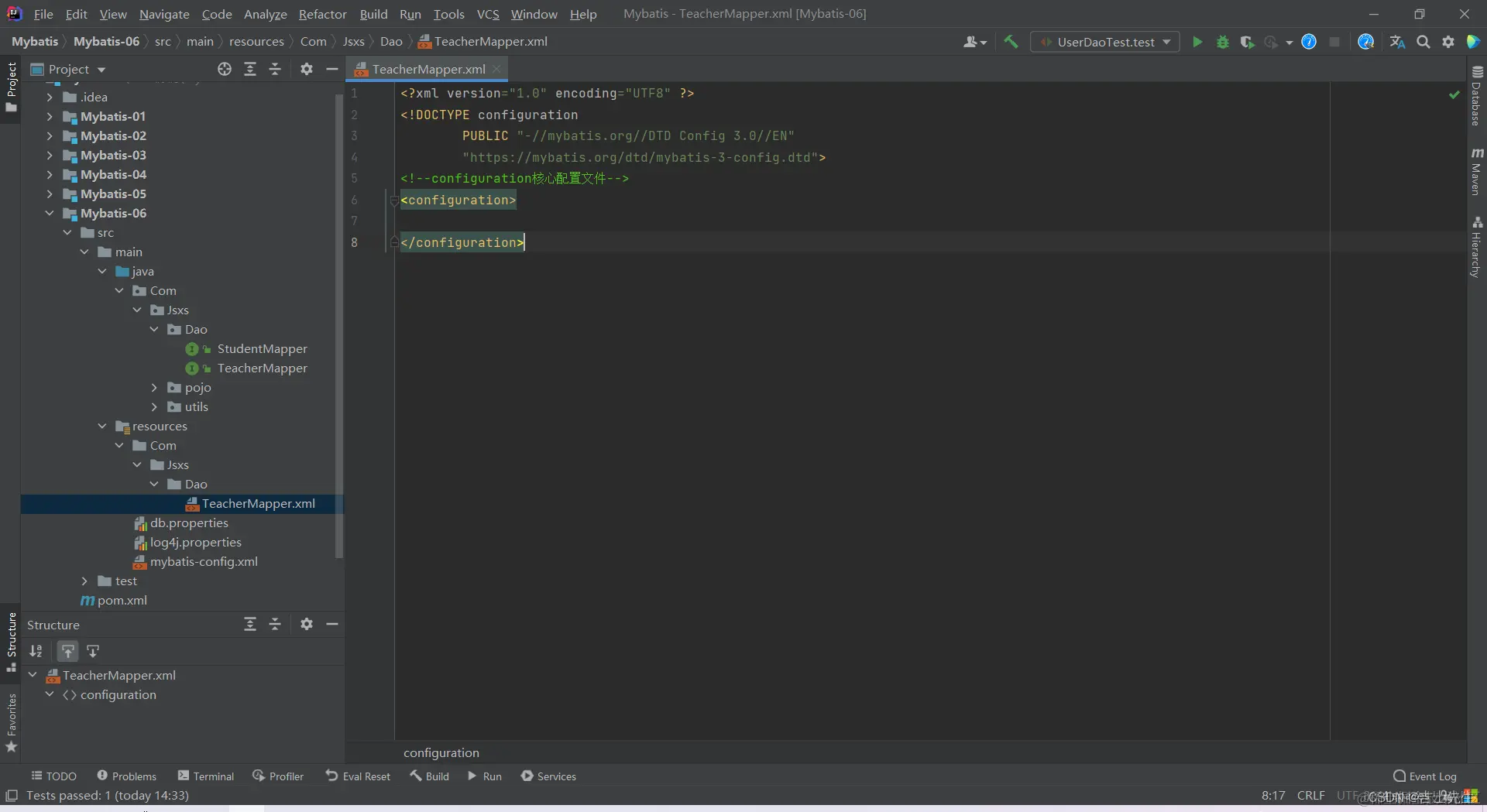
Task: Open the File menu
Action: (43, 14)
